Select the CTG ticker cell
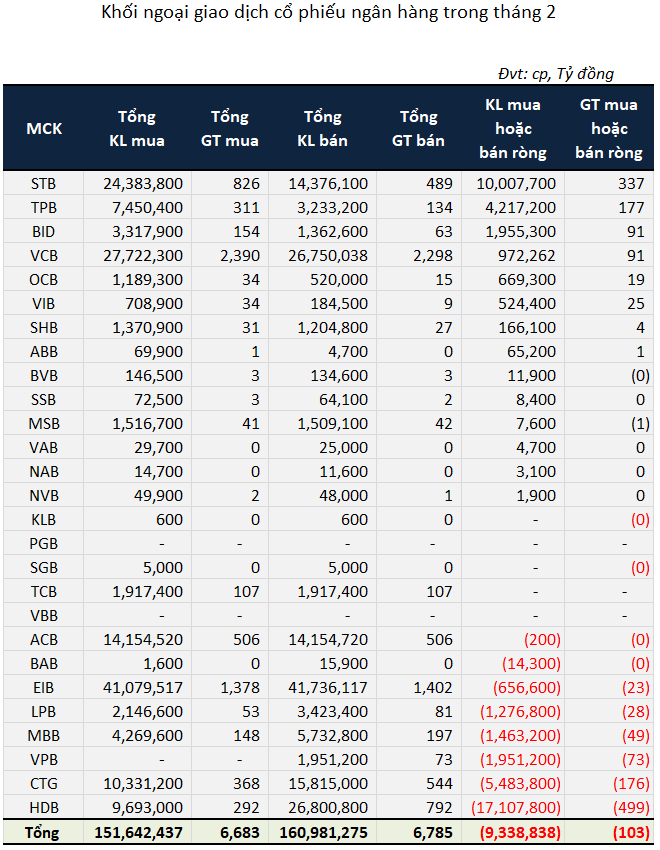The image size is (660, 850). 44,783
